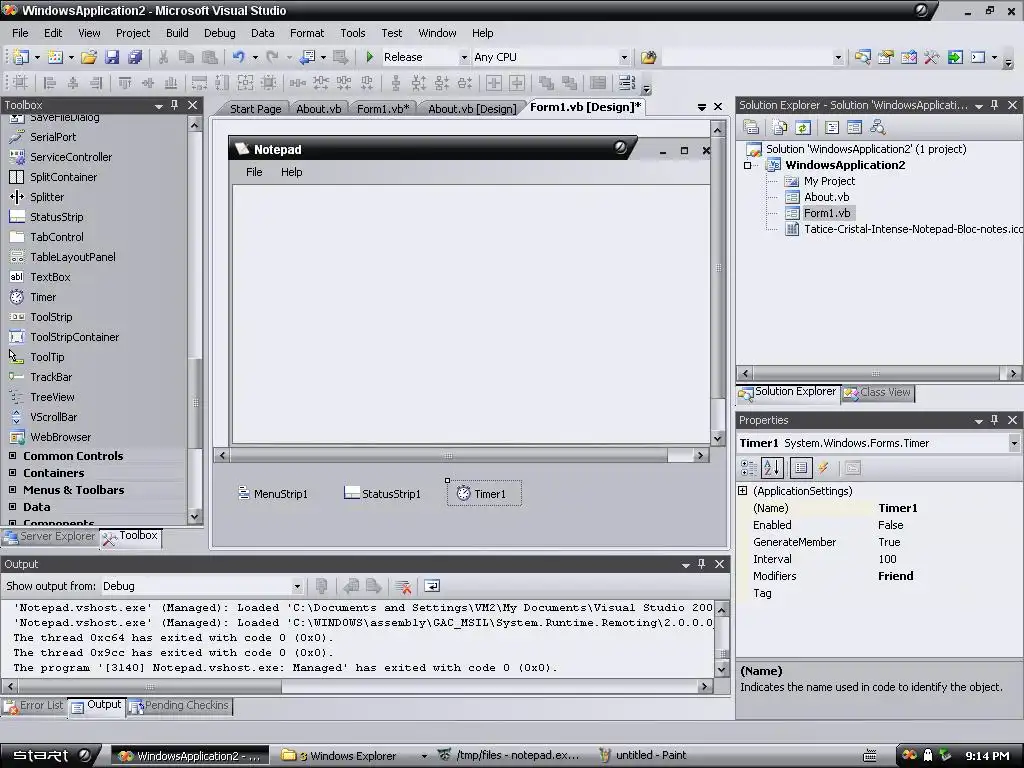This screenshot has height=768, width=1024.
Task: Toggle auto-hide pin on Output panel
Action: 701,564
